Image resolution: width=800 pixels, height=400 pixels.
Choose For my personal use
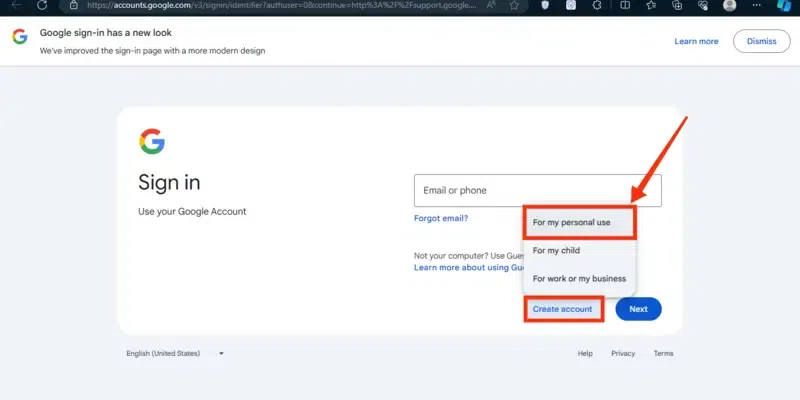(580, 222)
